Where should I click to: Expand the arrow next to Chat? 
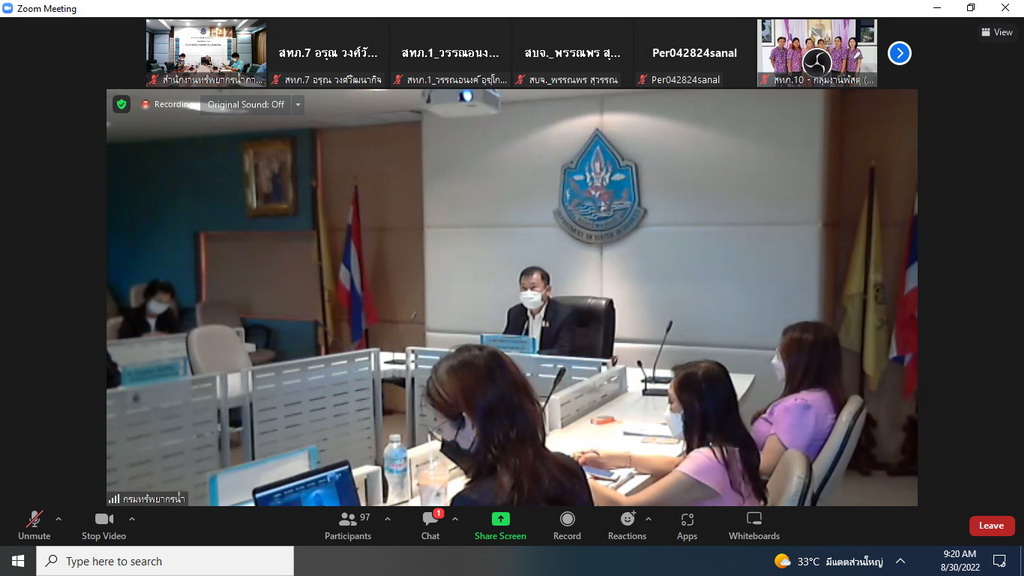tap(455, 520)
